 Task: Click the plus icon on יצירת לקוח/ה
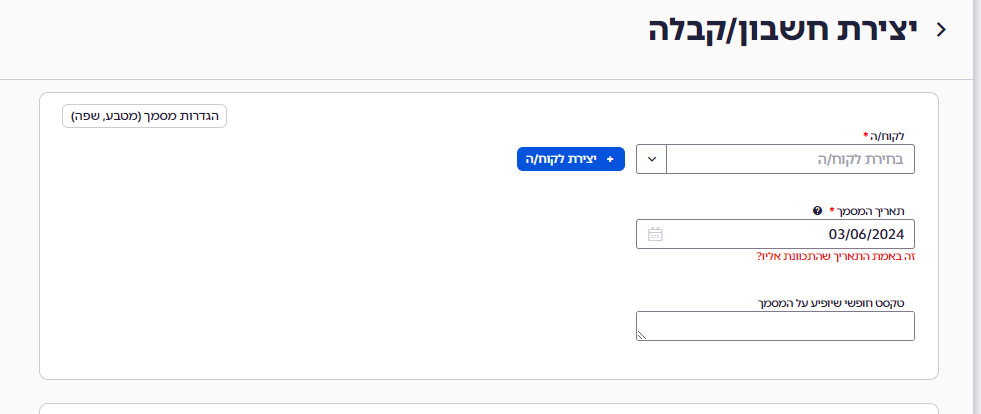coord(610,159)
